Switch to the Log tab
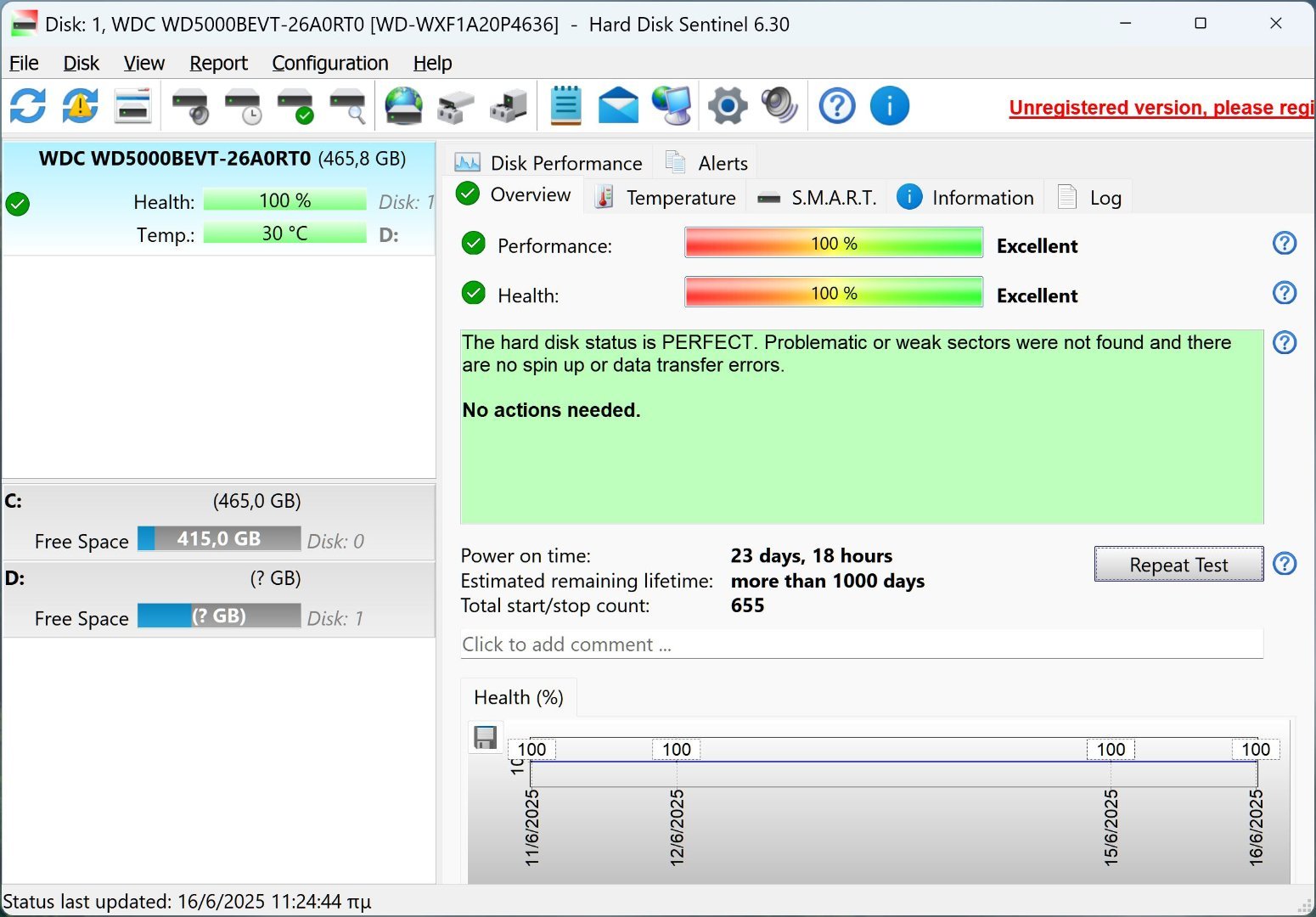Screen dimensions: 1316x917 (x=1090, y=198)
